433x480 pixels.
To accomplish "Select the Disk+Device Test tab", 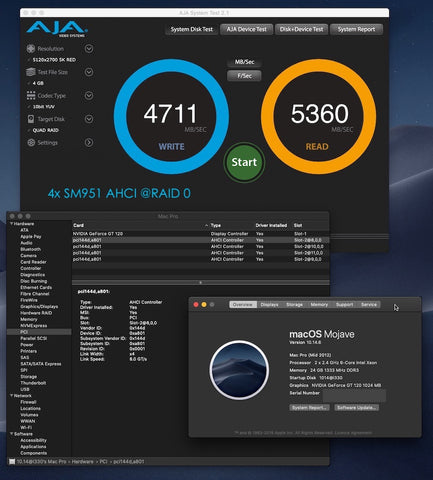I will (301, 29).
